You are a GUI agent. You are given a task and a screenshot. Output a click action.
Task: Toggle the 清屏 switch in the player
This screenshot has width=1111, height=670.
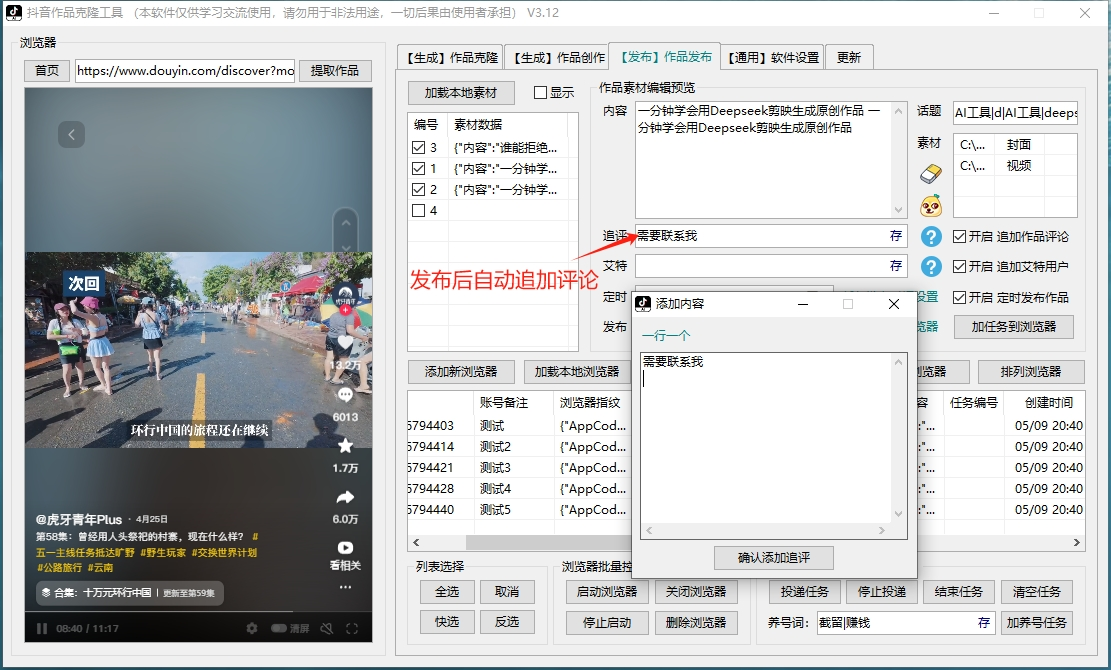[x=278, y=628]
